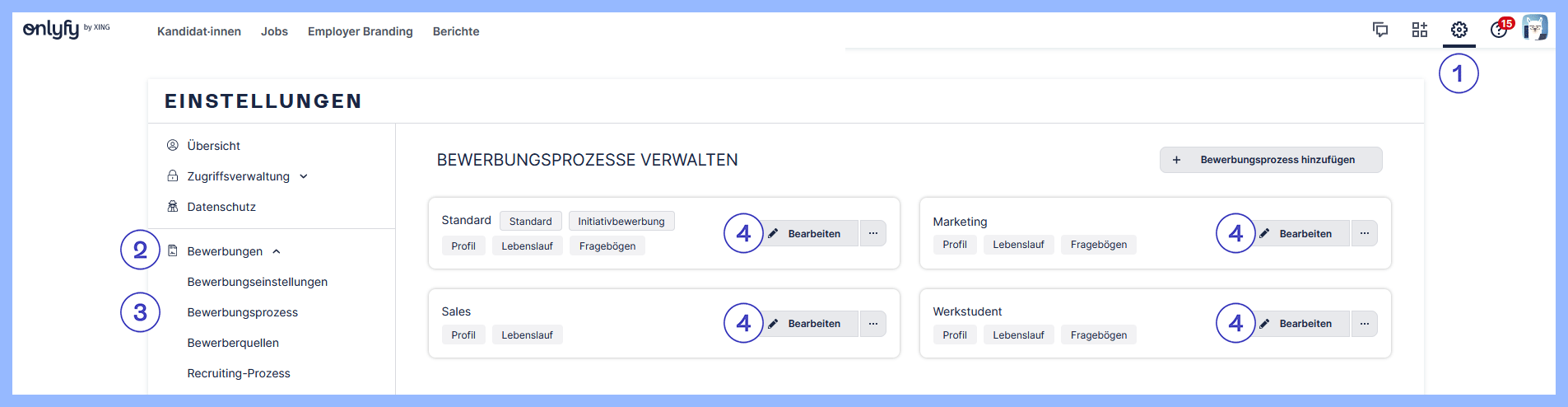
Task: Open Datenschutz settings in sidebar
Action: click(221, 207)
